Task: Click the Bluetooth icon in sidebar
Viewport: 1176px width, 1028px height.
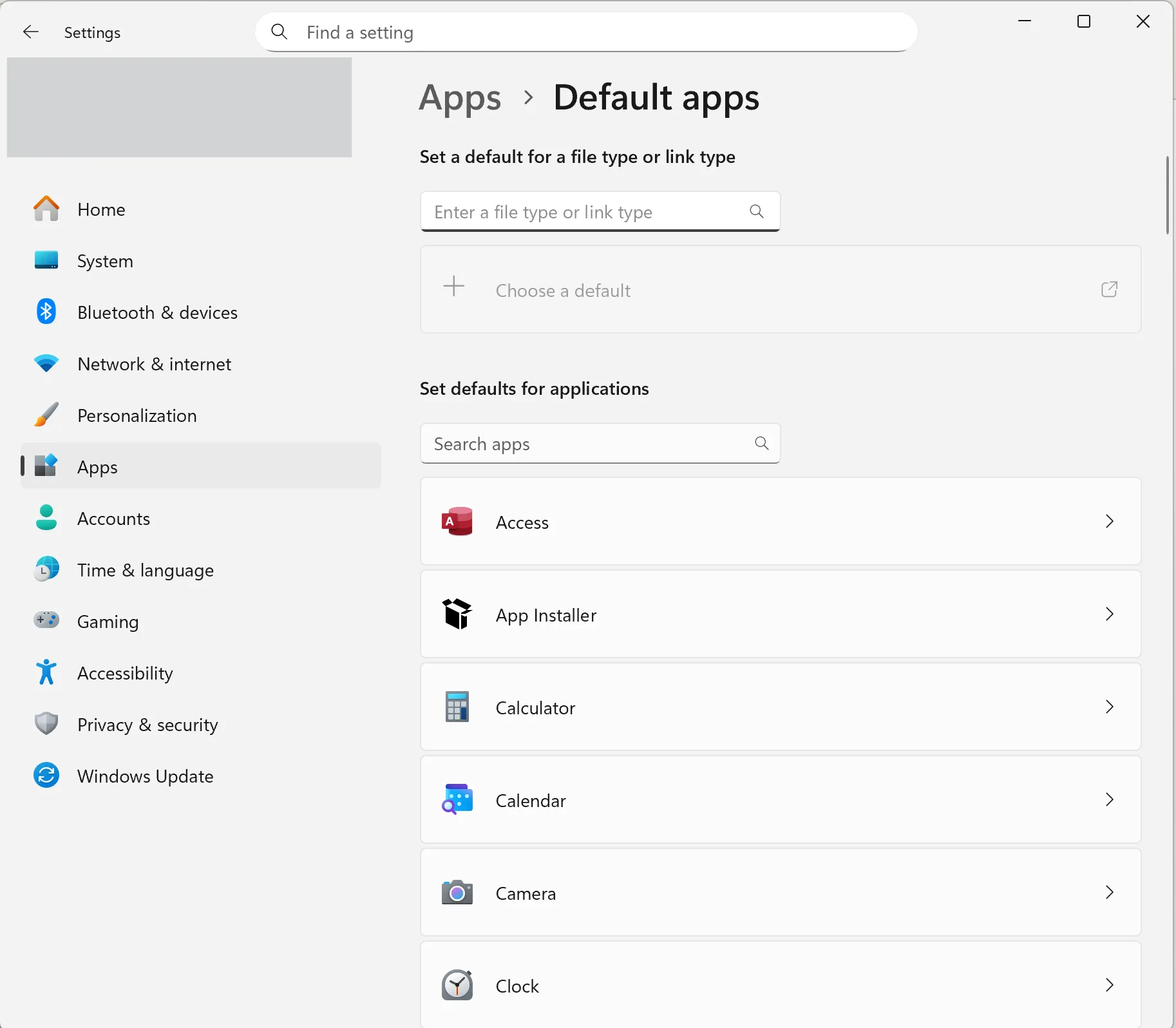Action: (46, 312)
